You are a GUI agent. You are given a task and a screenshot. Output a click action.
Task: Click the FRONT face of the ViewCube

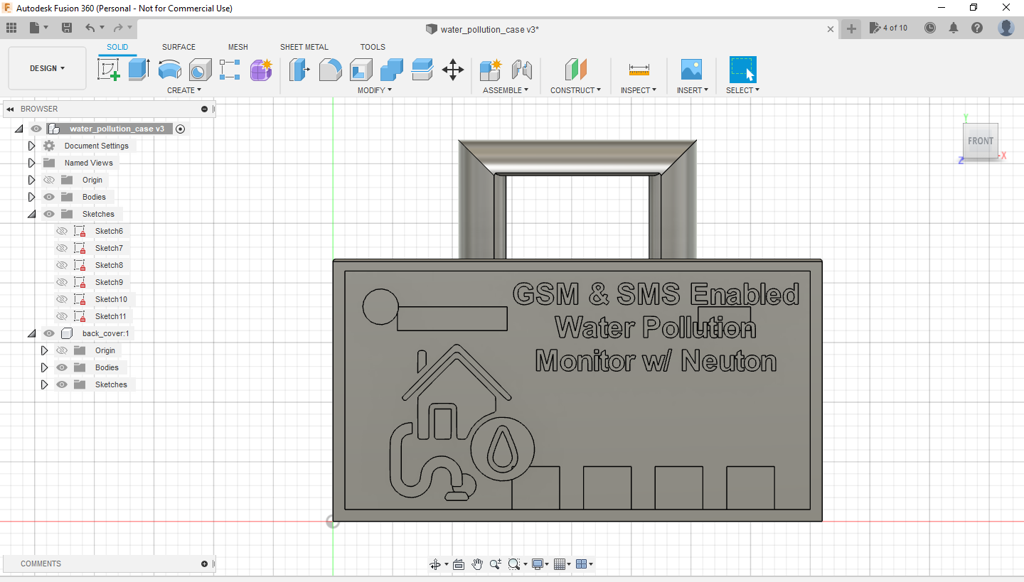(980, 141)
